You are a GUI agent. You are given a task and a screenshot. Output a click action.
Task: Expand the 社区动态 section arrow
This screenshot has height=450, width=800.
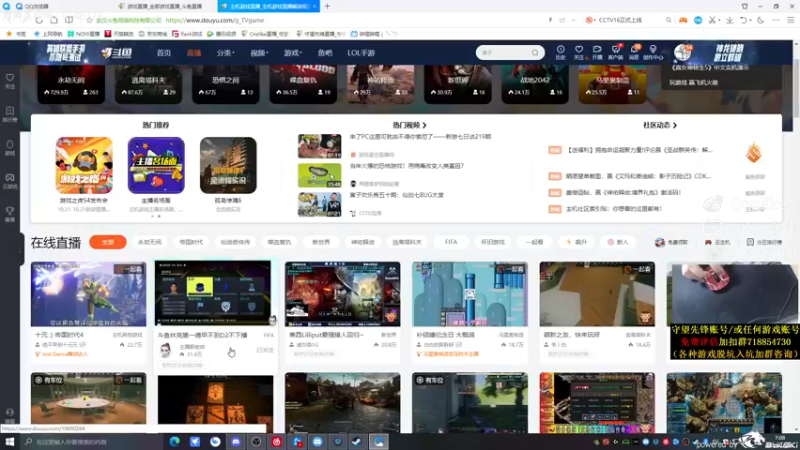coord(674,125)
